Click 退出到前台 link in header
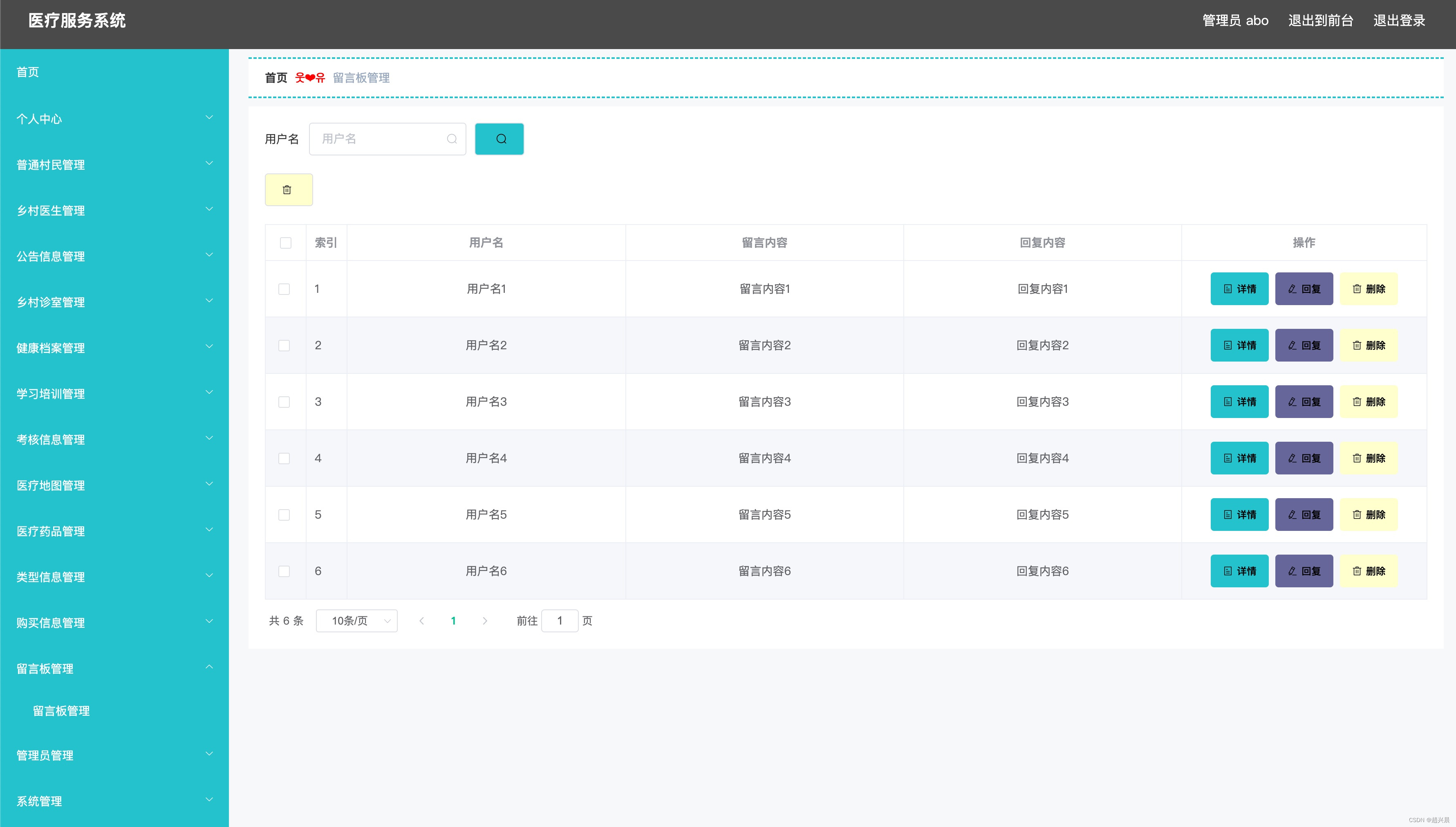 pos(1320,20)
